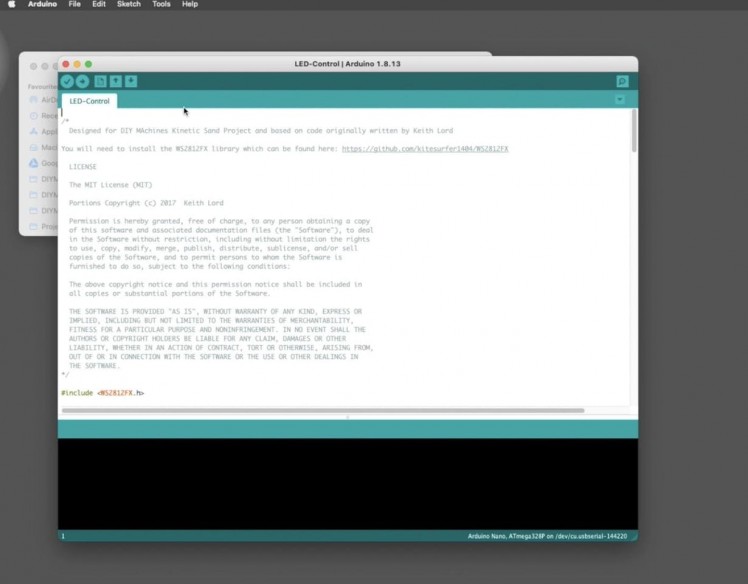Open the Tools menu
The image size is (748, 584).
[161, 4]
